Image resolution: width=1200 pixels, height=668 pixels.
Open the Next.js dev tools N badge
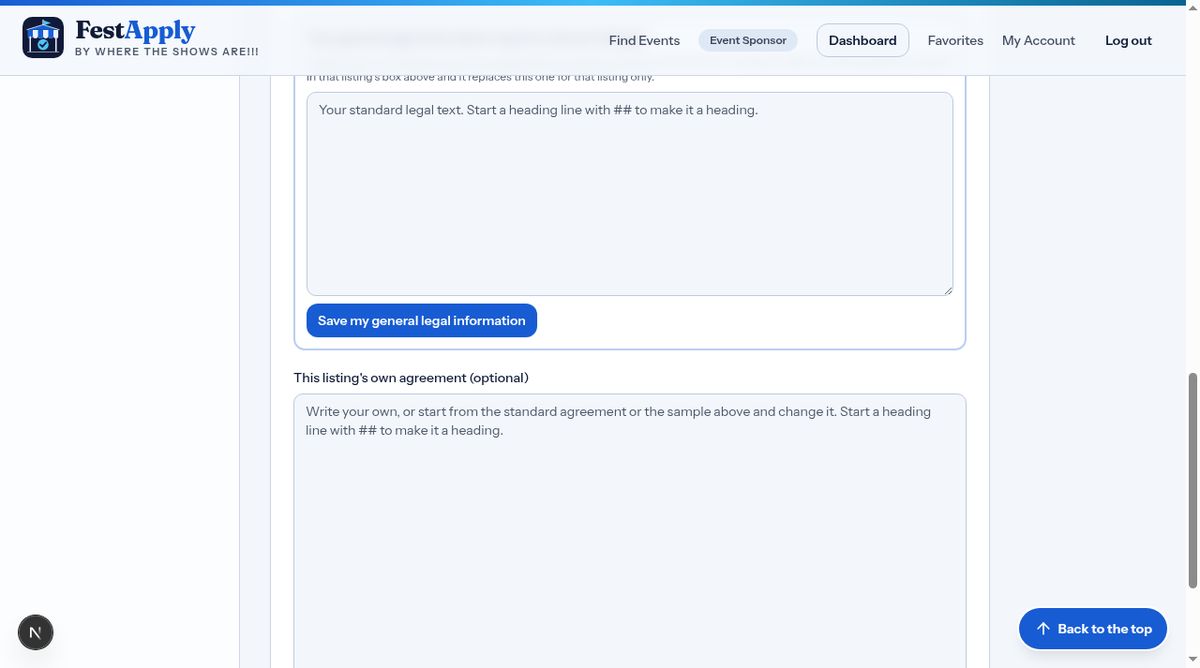click(36, 632)
